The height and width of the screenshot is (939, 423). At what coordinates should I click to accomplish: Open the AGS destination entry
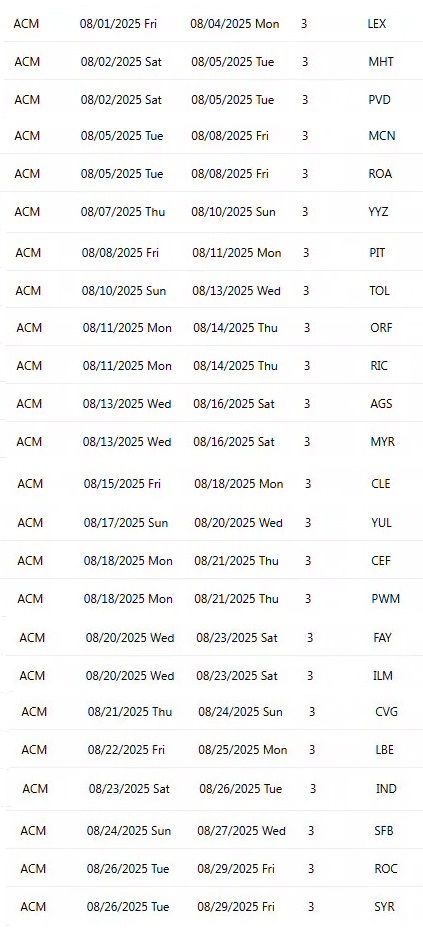[x=381, y=404]
